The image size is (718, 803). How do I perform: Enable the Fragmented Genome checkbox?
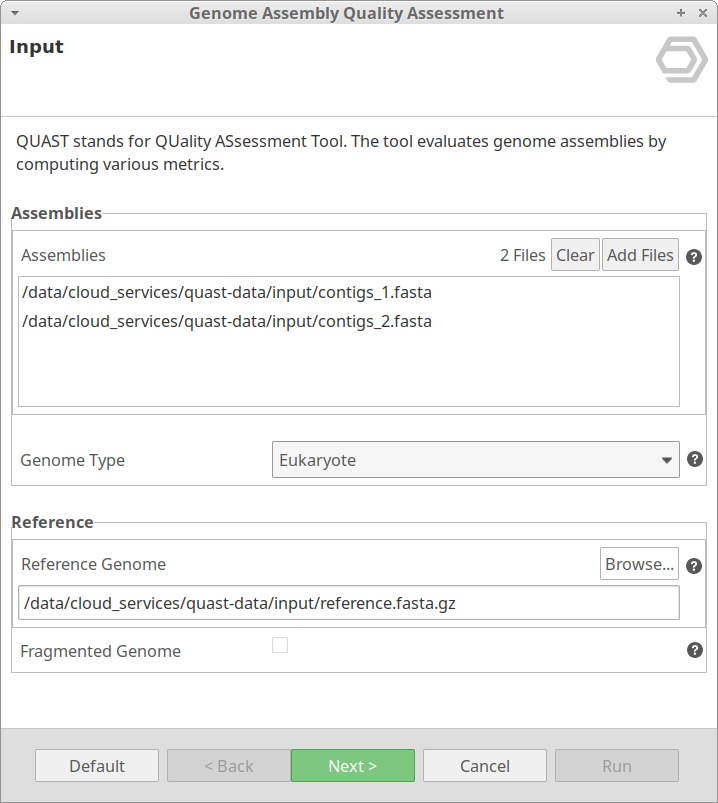pos(280,645)
